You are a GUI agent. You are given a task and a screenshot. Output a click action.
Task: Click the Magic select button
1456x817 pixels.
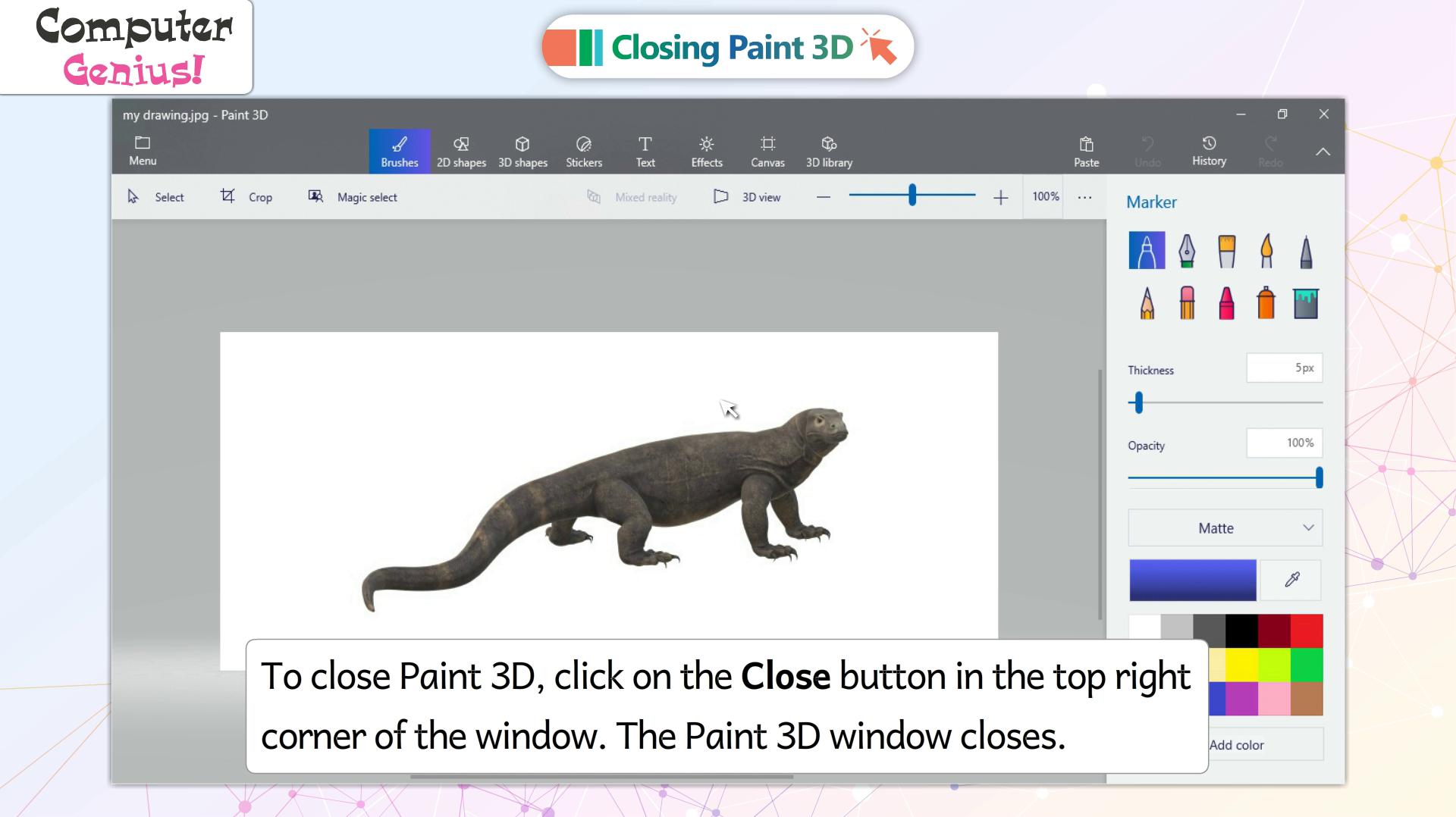[353, 197]
